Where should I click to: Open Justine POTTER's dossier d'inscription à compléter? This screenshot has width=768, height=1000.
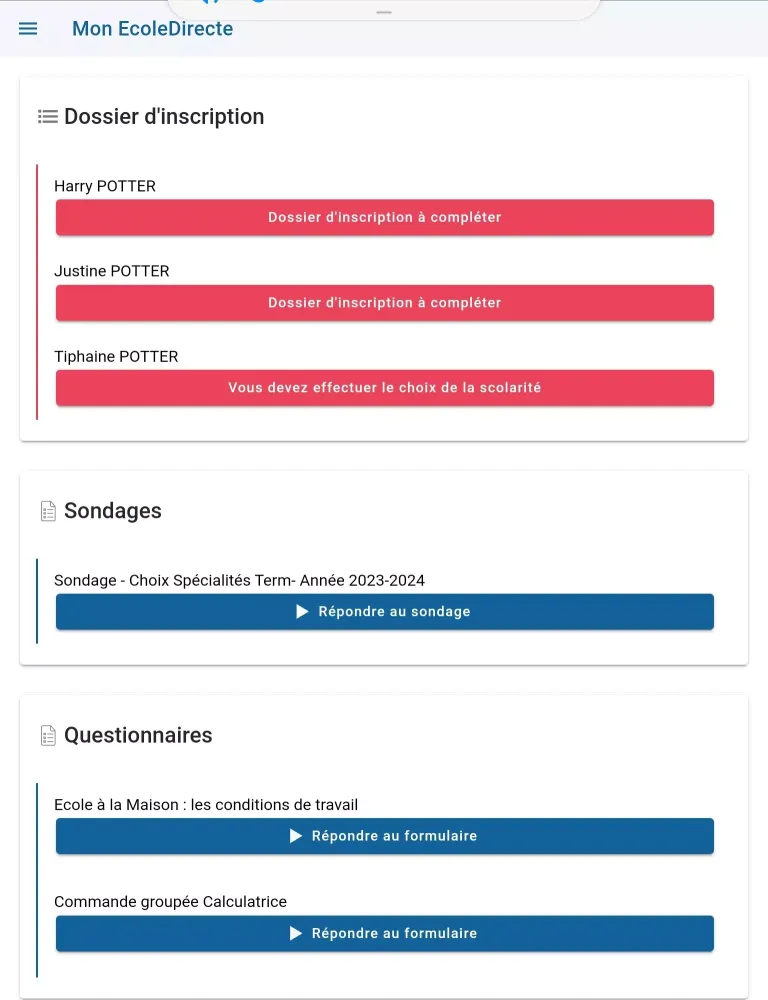tap(384, 303)
